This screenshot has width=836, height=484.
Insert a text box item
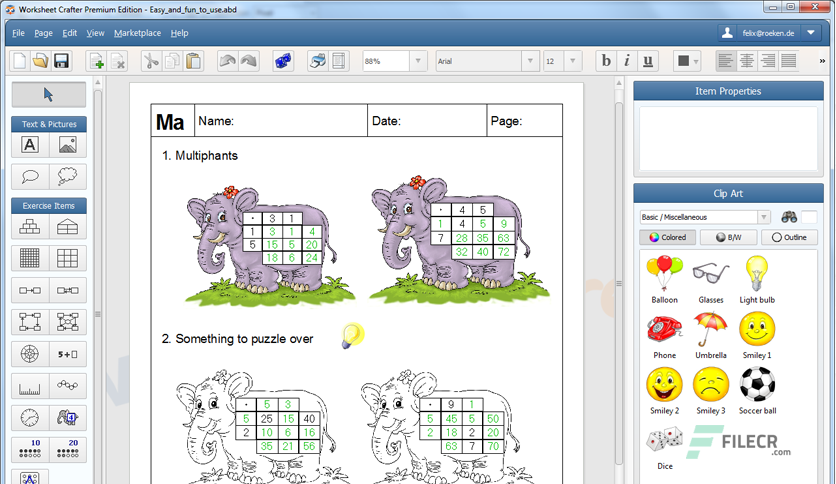tap(30, 144)
